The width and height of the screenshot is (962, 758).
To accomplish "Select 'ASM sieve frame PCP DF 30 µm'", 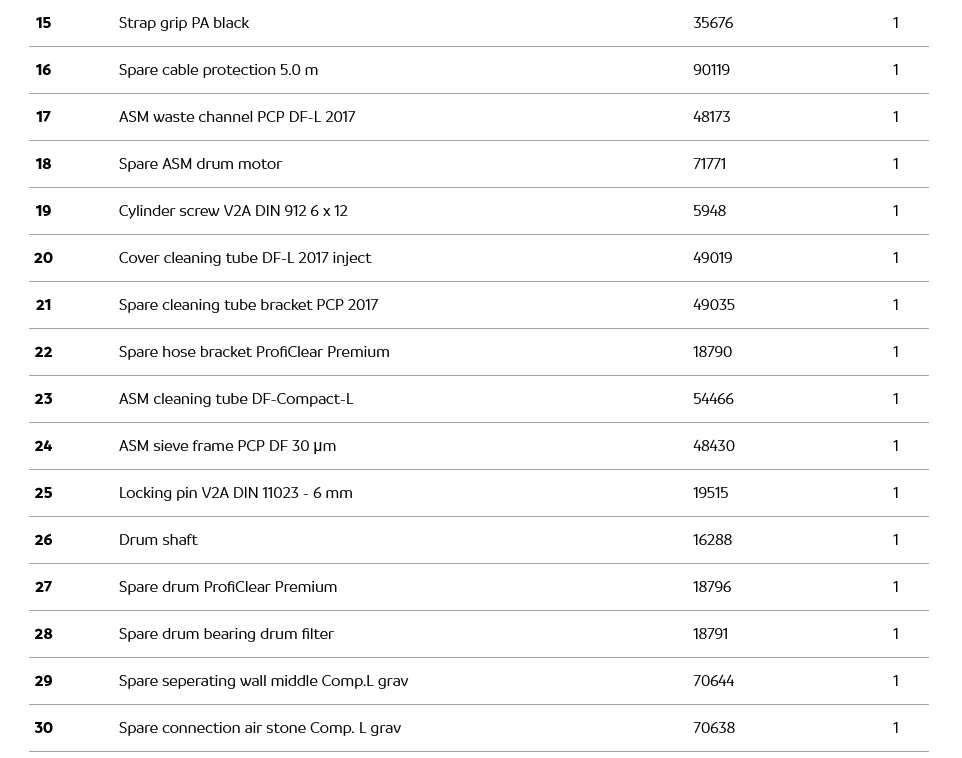I will (227, 446).
